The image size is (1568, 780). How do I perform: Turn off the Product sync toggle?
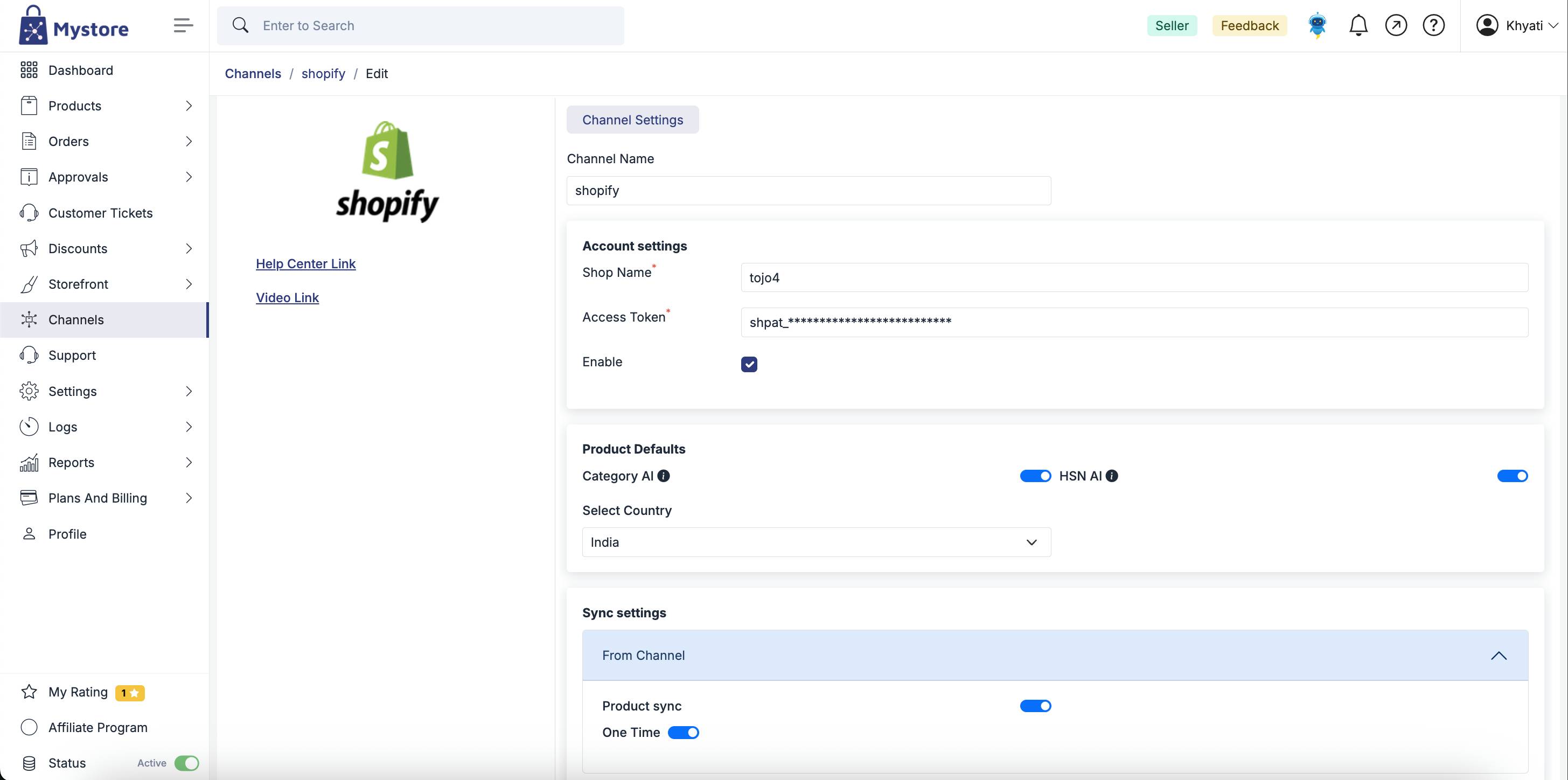click(x=1035, y=706)
